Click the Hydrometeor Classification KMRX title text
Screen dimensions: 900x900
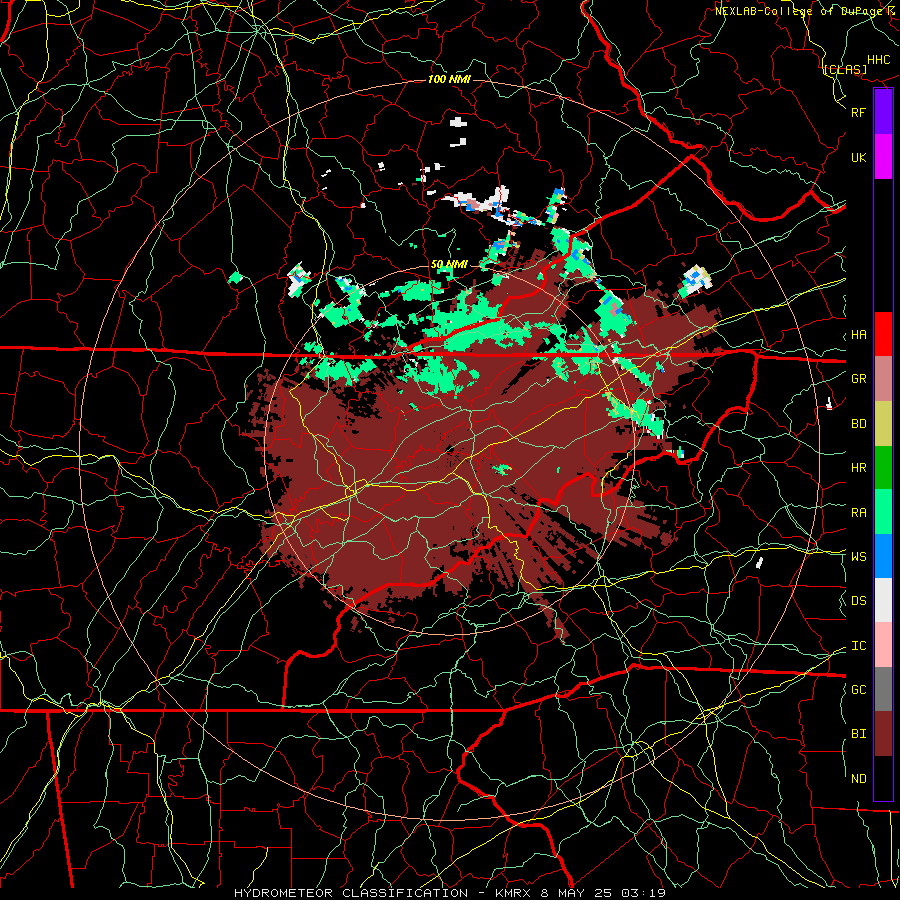pos(450,893)
